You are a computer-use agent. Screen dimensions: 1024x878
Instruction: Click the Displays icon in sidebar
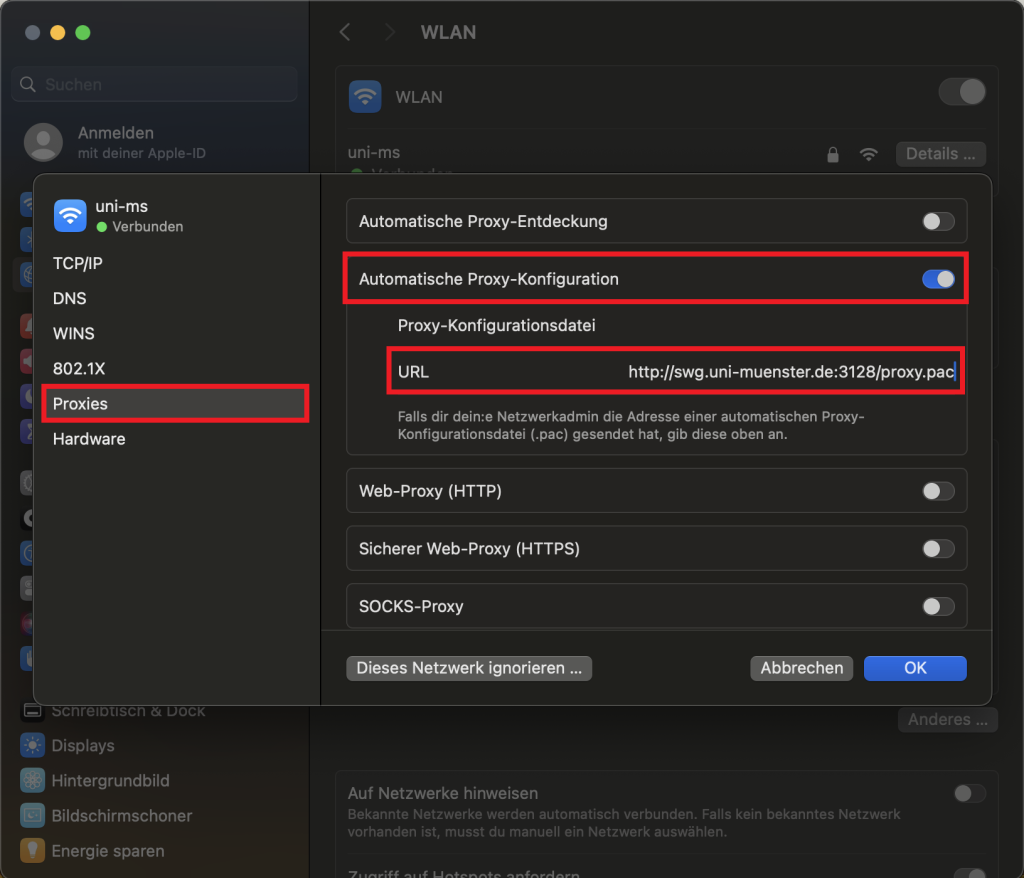[33, 746]
